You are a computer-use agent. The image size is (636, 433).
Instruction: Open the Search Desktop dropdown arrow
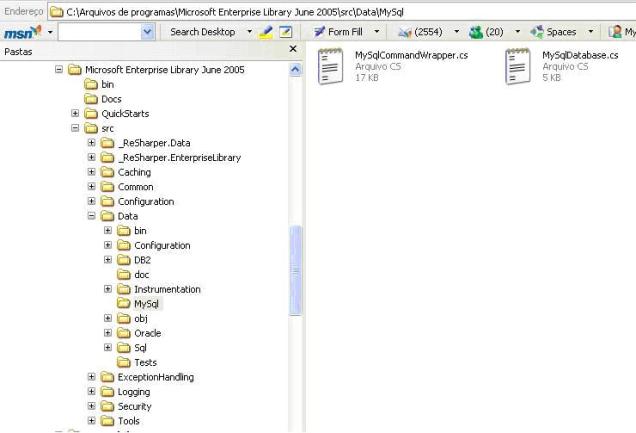pos(249,32)
